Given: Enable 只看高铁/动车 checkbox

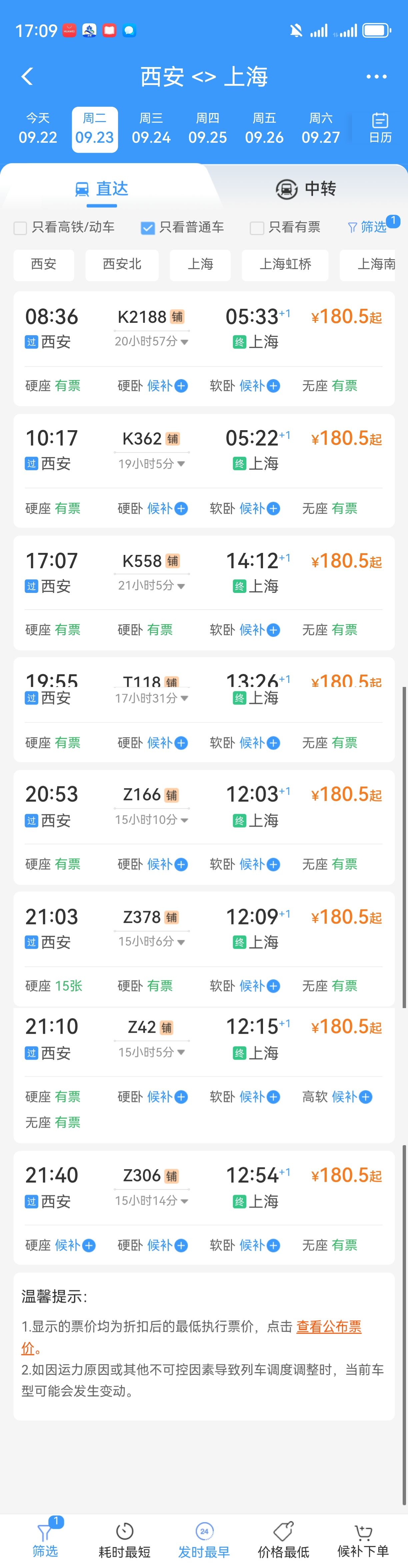Looking at the screenshot, I should [x=20, y=228].
